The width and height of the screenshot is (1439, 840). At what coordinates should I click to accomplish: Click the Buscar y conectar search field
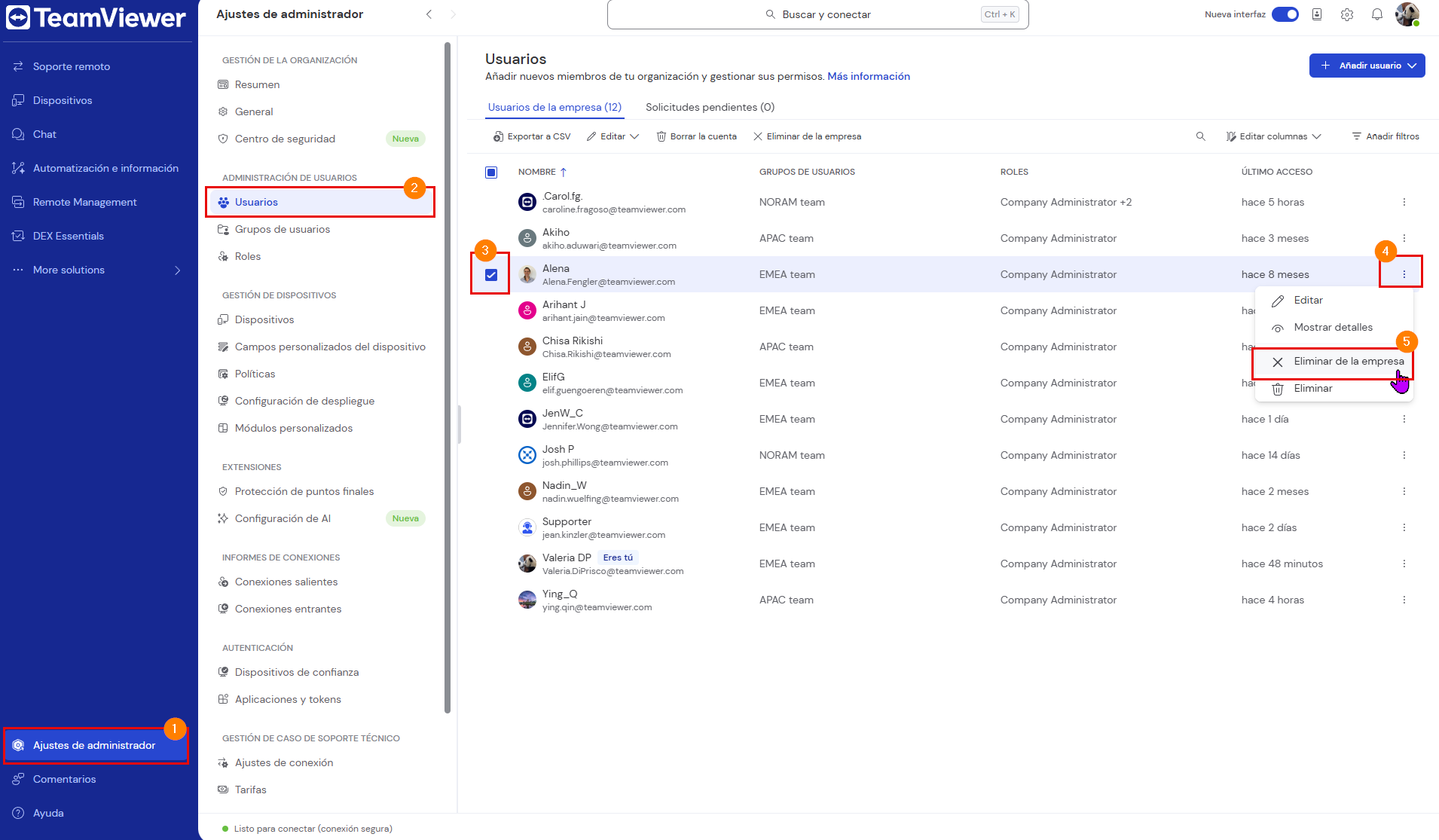pyautogui.click(x=817, y=14)
